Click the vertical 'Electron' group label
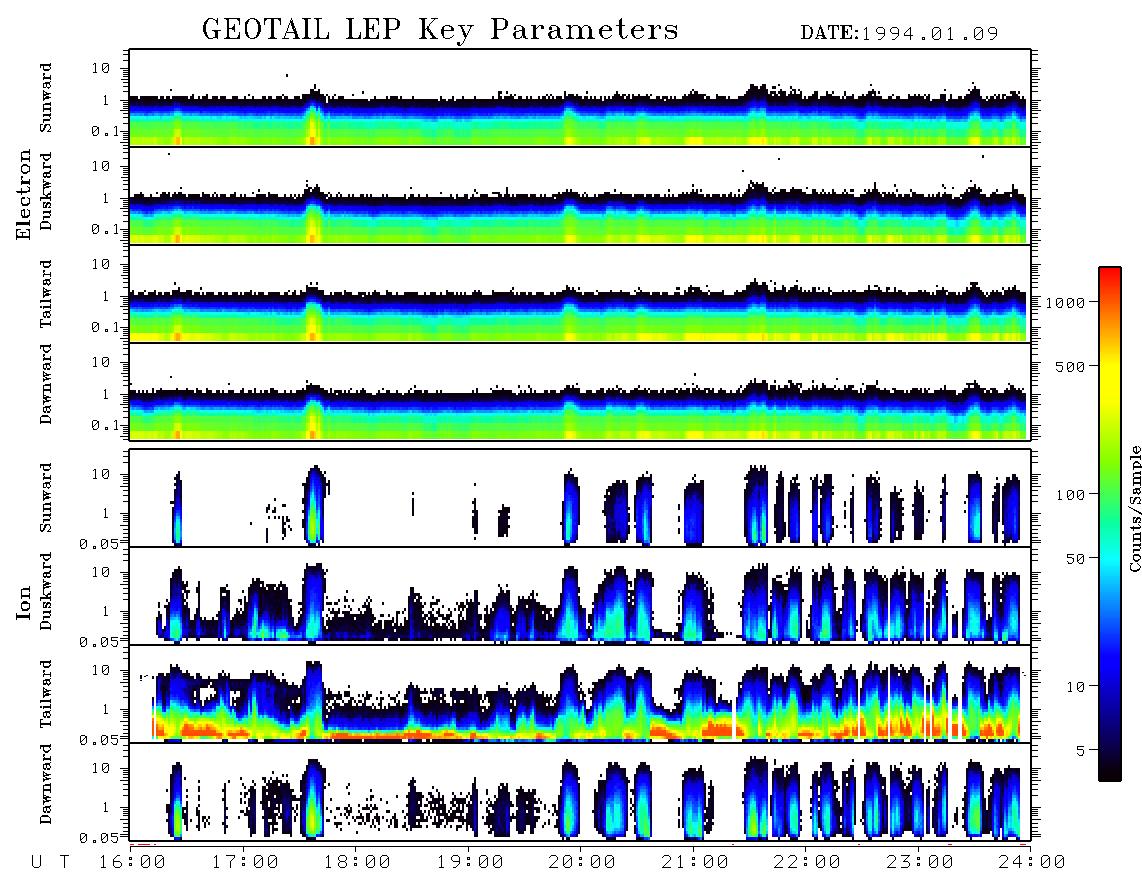The height and width of the screenshot is (880, 1142). click(x=23, y=194)
